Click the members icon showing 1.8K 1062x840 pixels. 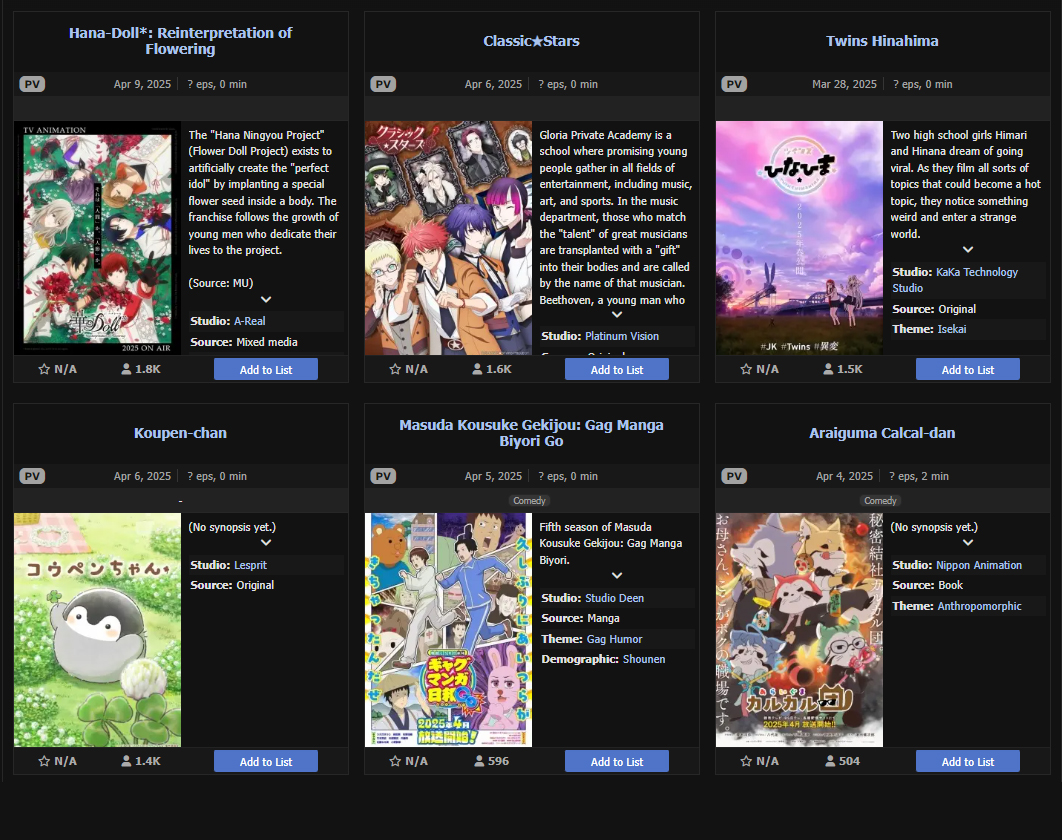(x=126, y=369)
